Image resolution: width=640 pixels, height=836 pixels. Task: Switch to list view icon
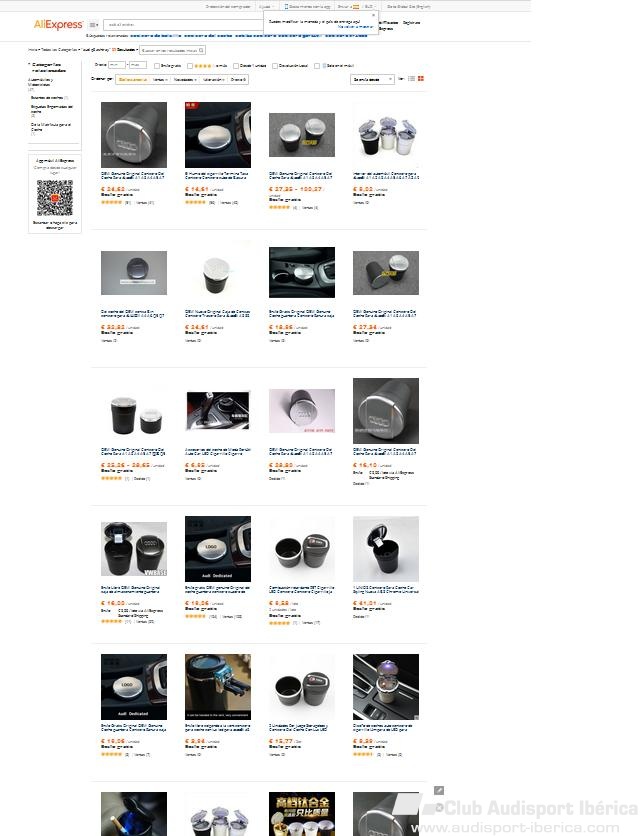tap(411, 79)
